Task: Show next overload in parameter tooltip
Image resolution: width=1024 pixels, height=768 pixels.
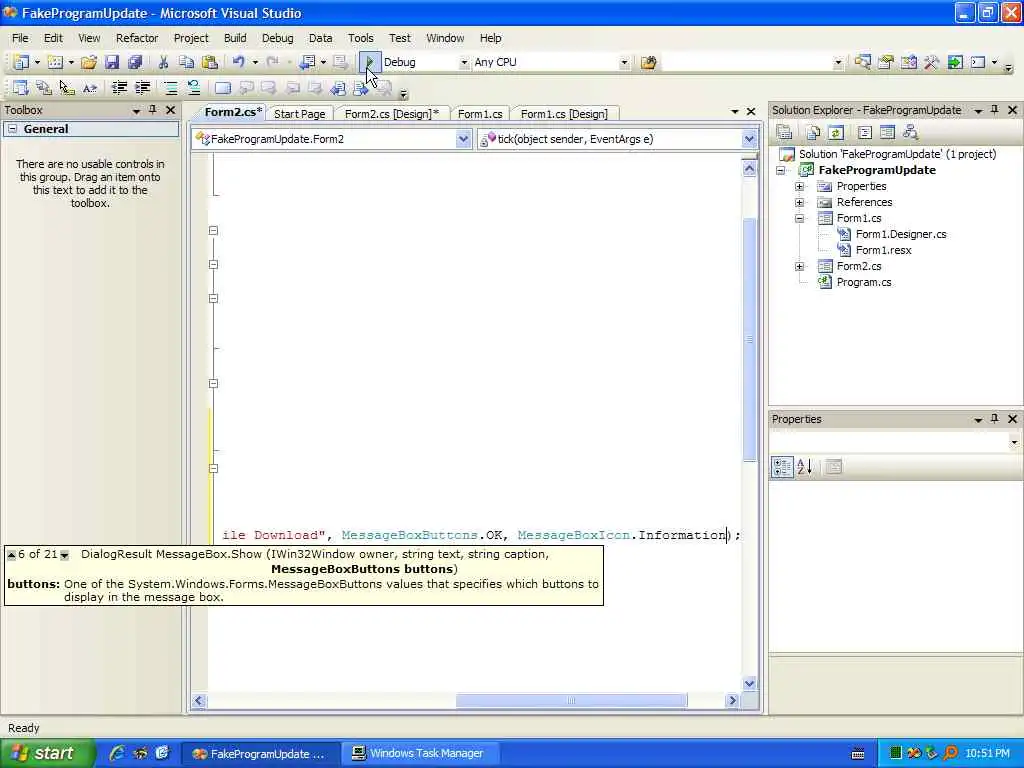Action: point(64,555)
